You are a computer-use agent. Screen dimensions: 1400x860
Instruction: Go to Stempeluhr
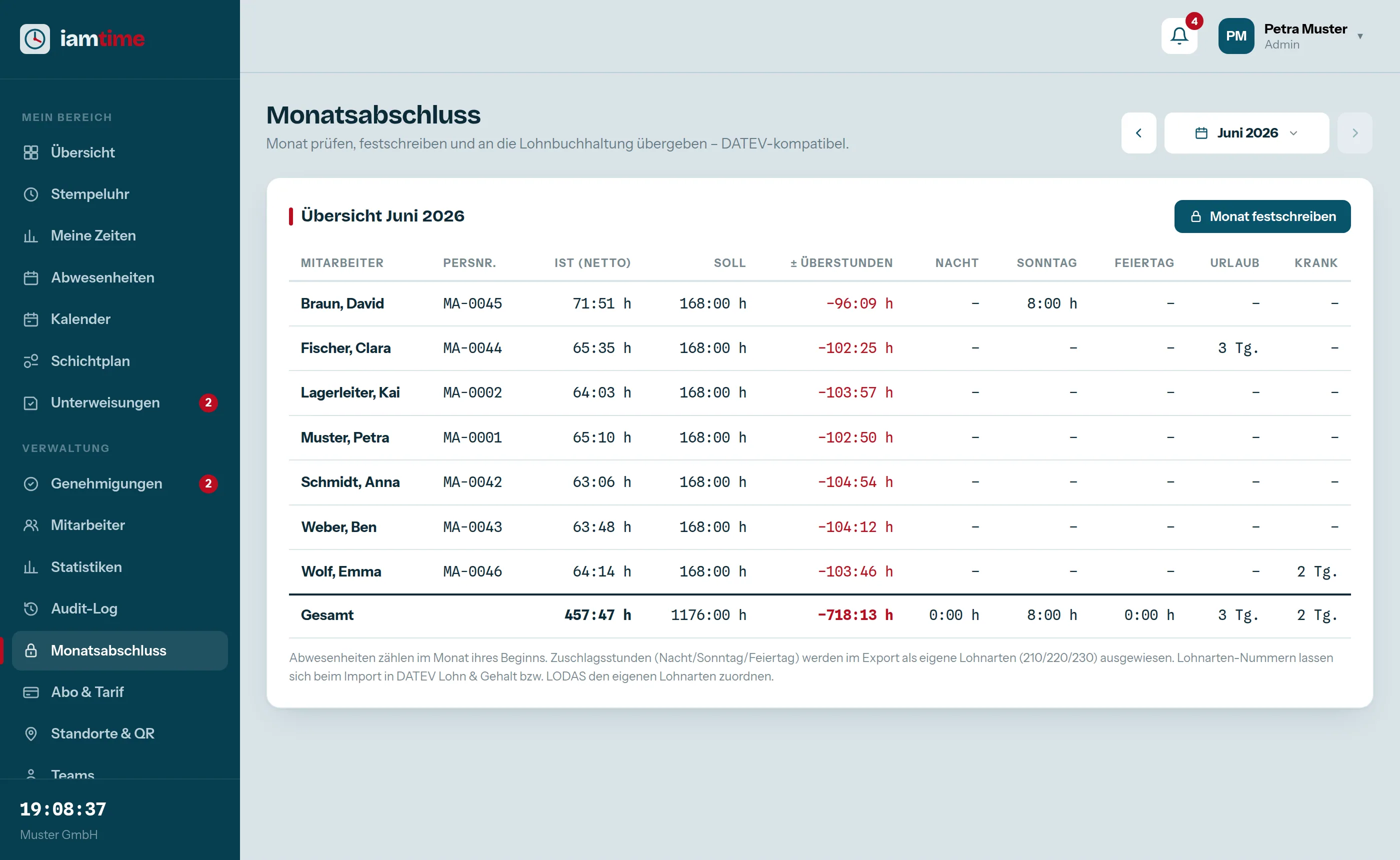(x=119, y=194)
